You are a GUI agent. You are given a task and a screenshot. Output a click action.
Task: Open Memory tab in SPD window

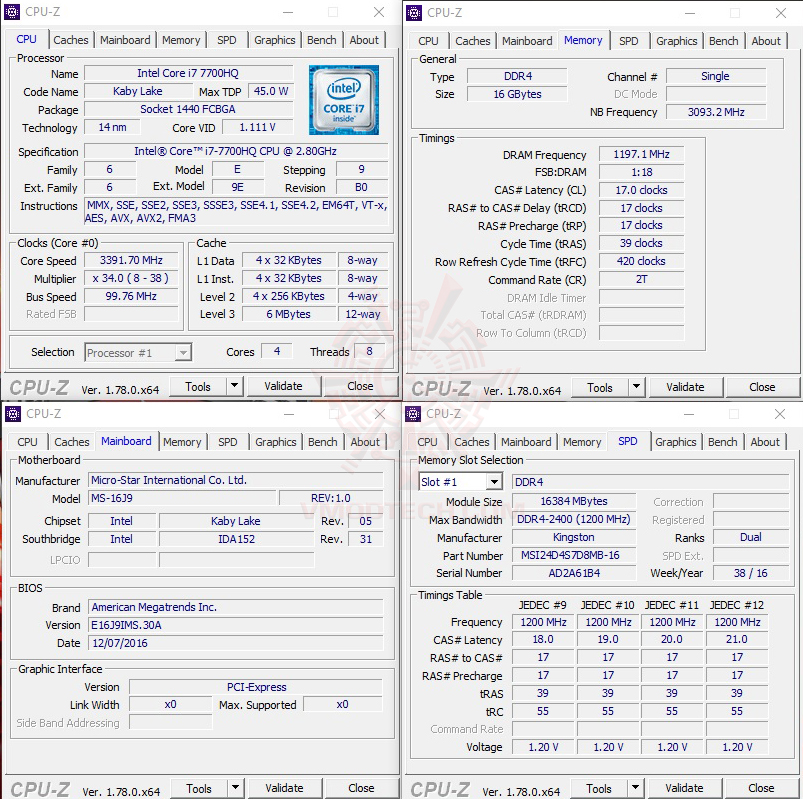582,442
